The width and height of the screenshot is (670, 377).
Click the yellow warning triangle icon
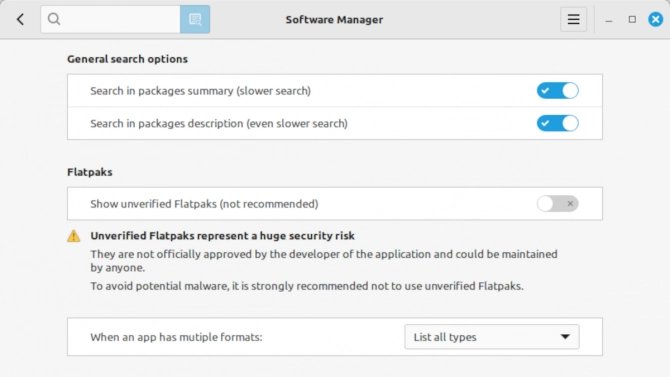point(73,236)
